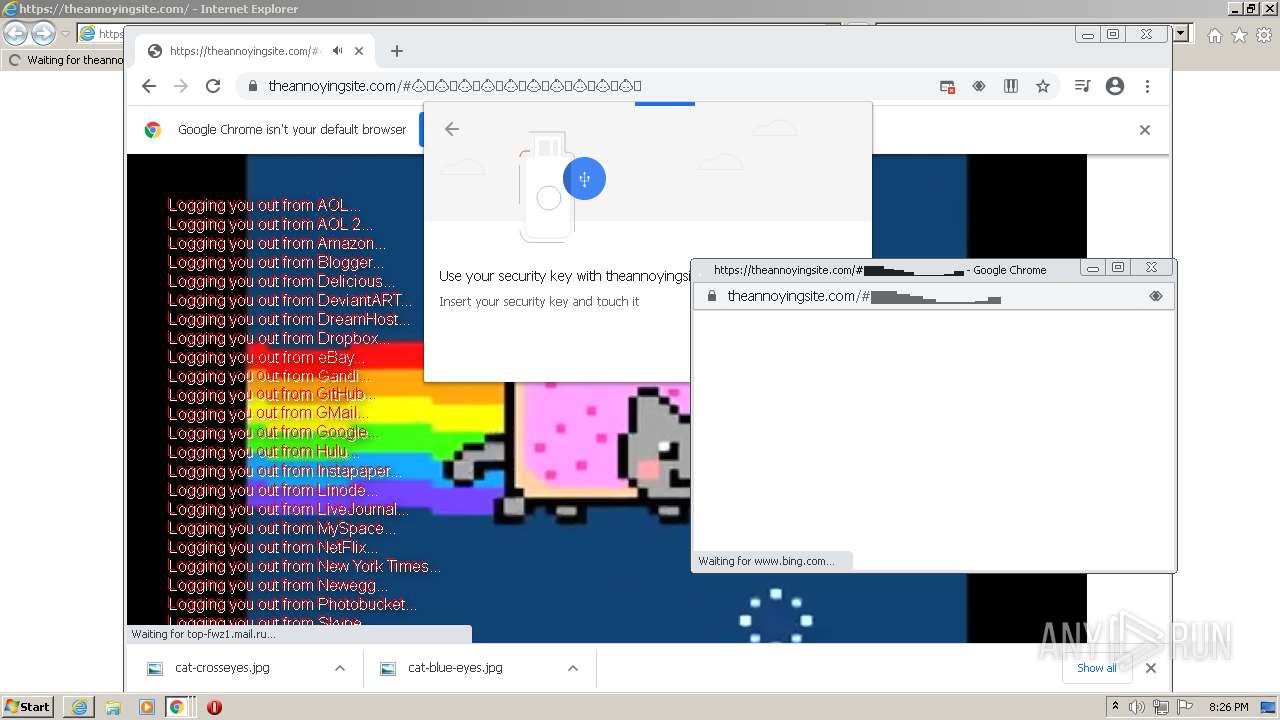Click Internet Explorer's forward button
Screen dimensions: 1280x720
point(43,34)
